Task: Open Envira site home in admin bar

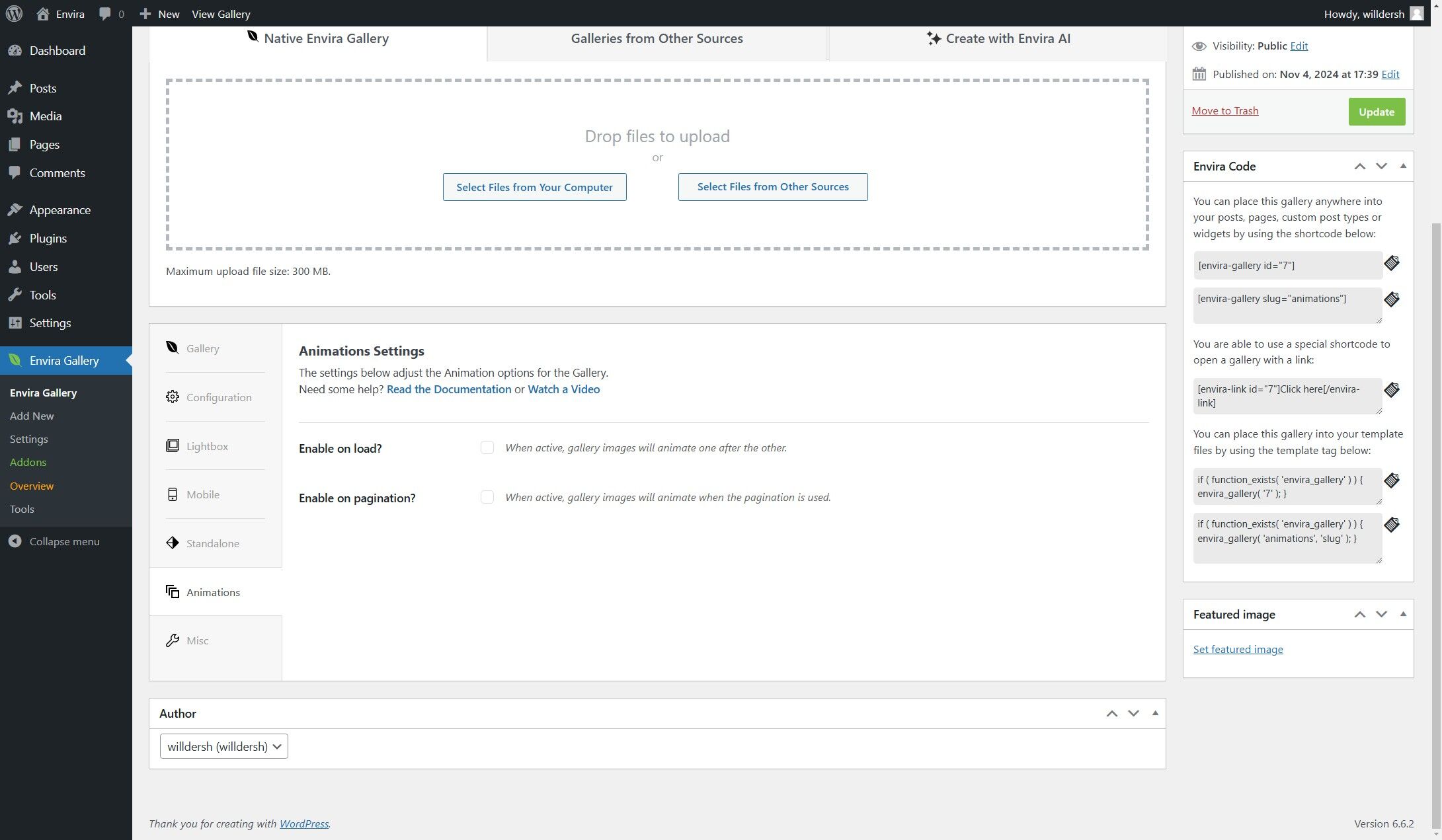Action: pos(60,13)
